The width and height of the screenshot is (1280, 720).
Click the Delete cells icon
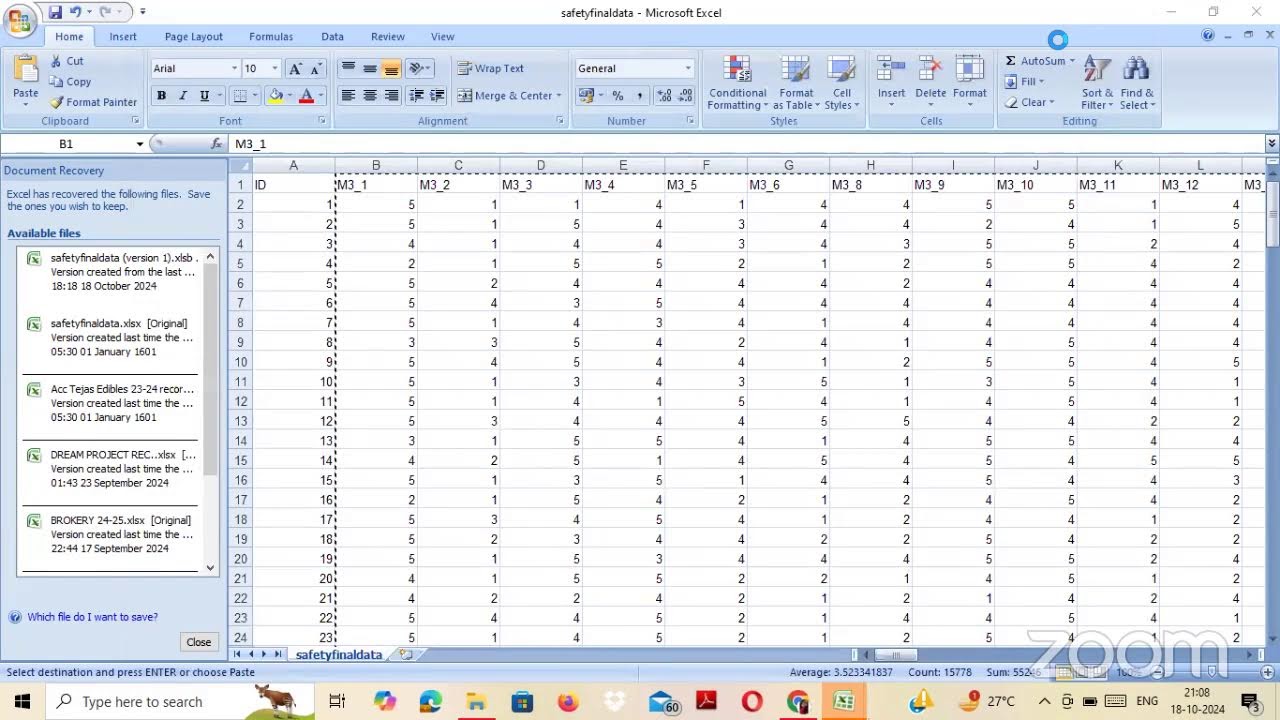[930, 70]
